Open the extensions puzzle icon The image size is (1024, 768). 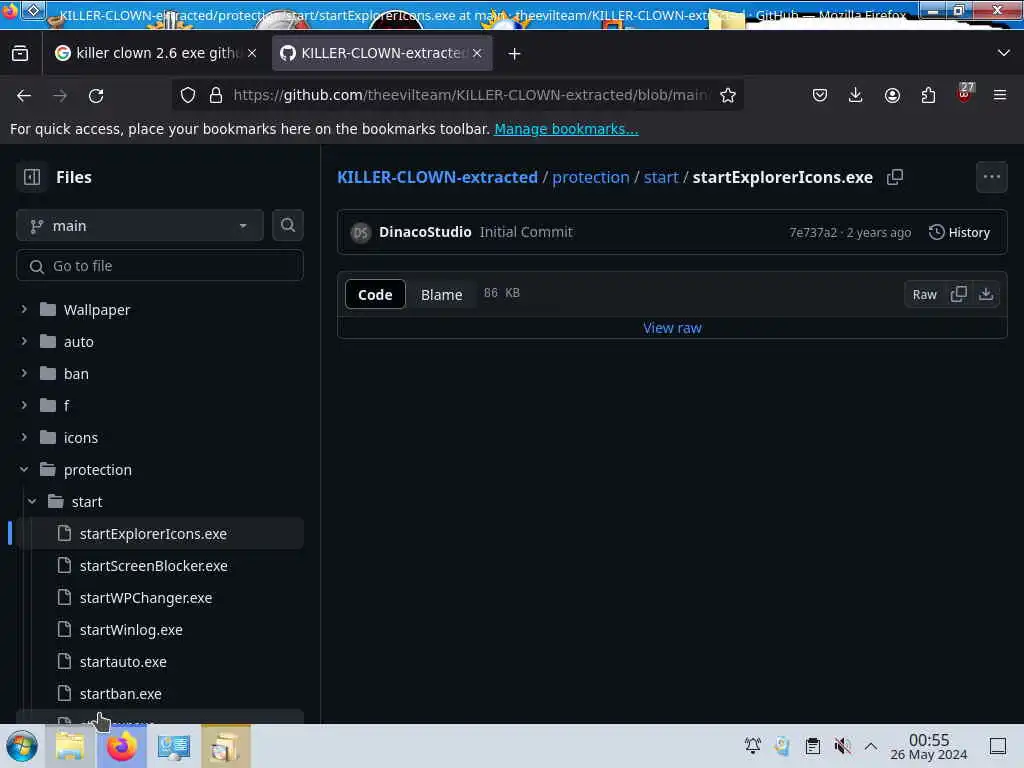click(x=928, y=95)
